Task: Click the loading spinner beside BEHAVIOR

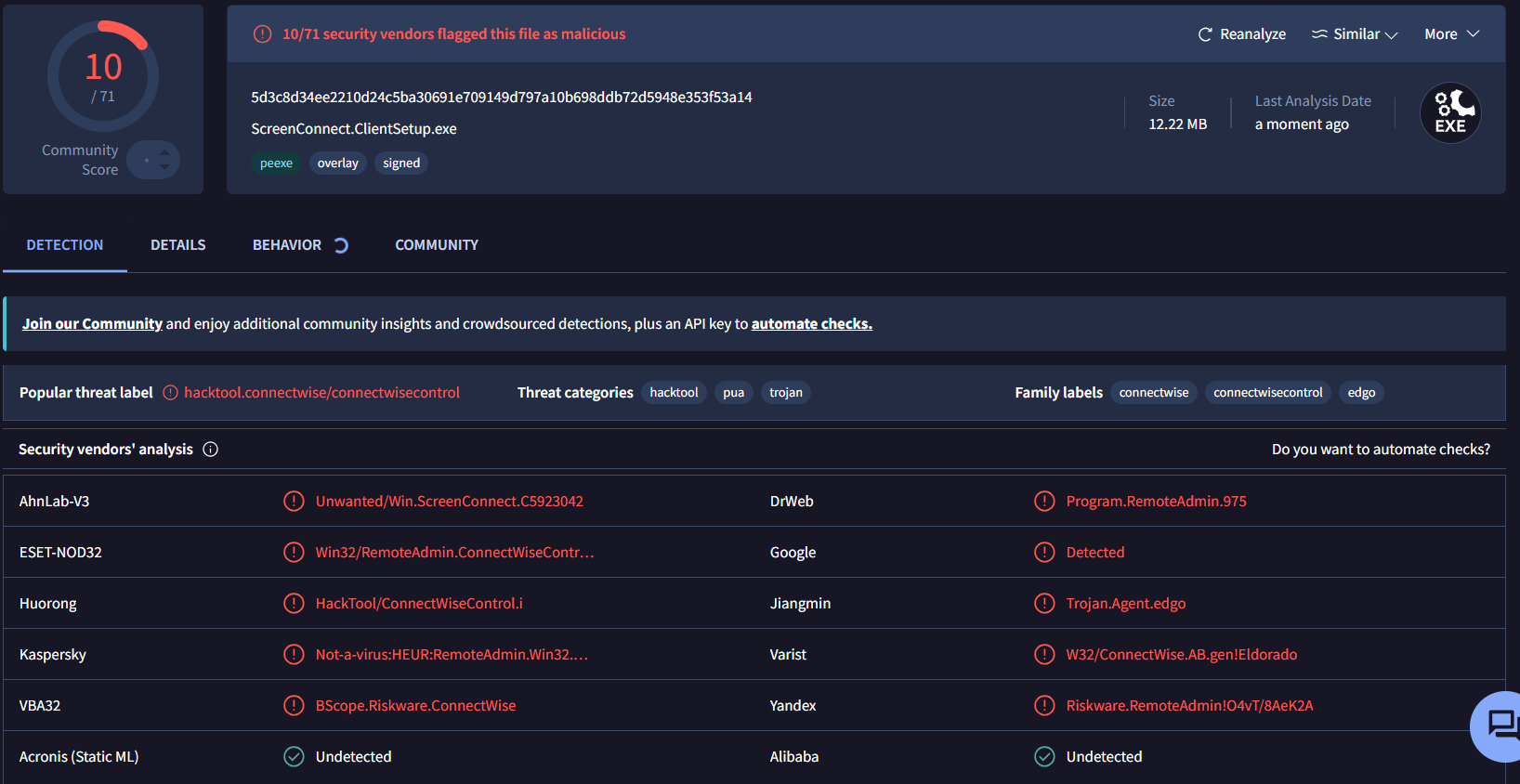Action: point(341,245)
